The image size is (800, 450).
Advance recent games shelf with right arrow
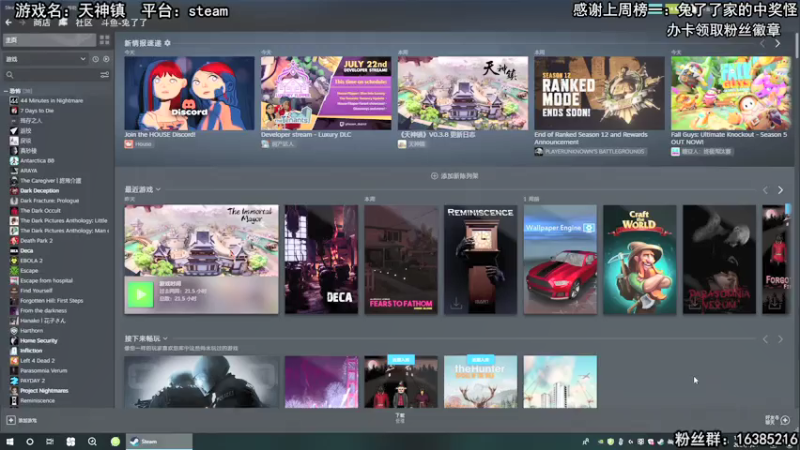point(781,190)
